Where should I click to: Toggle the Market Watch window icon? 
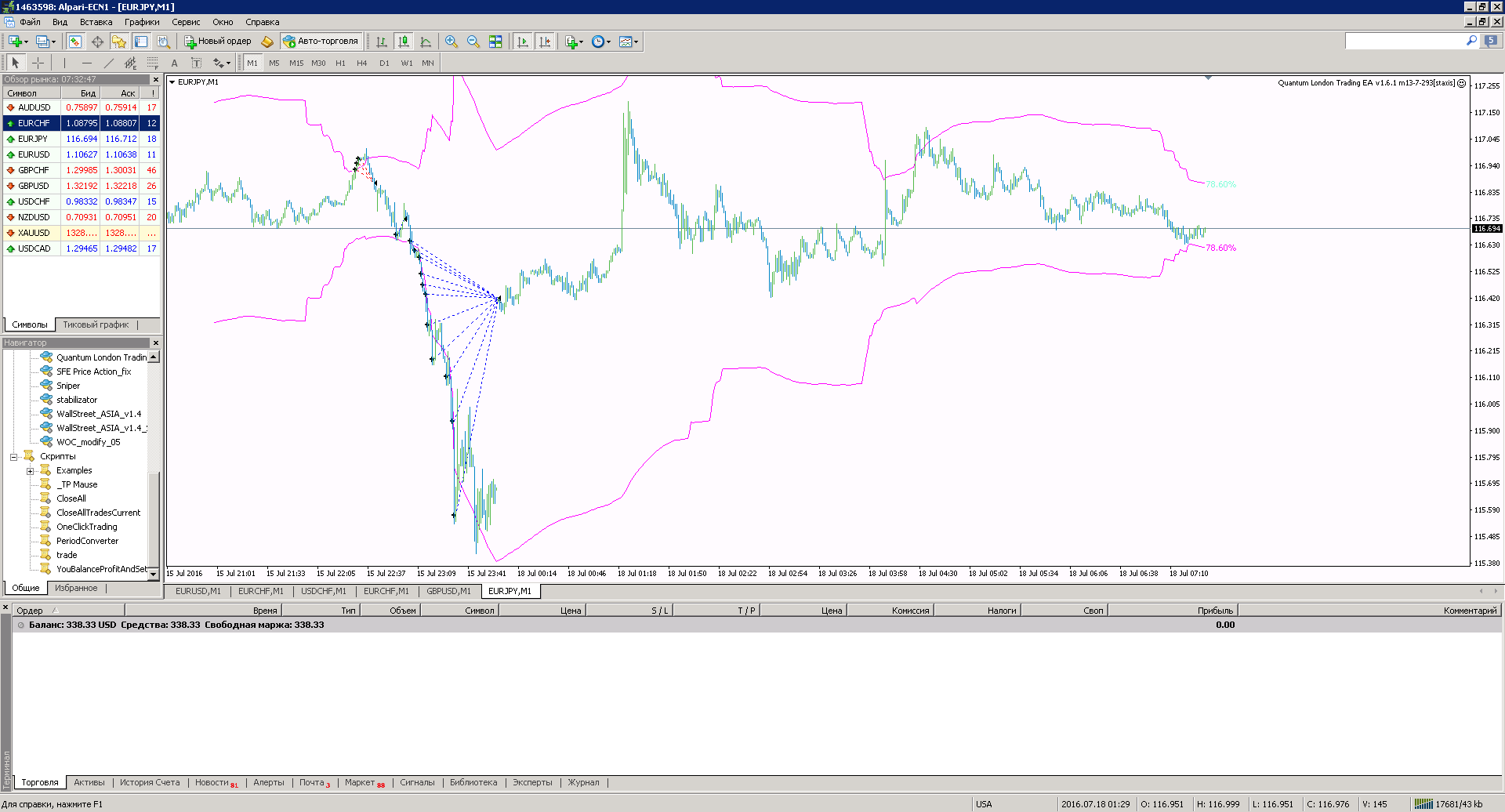(75, 42)
